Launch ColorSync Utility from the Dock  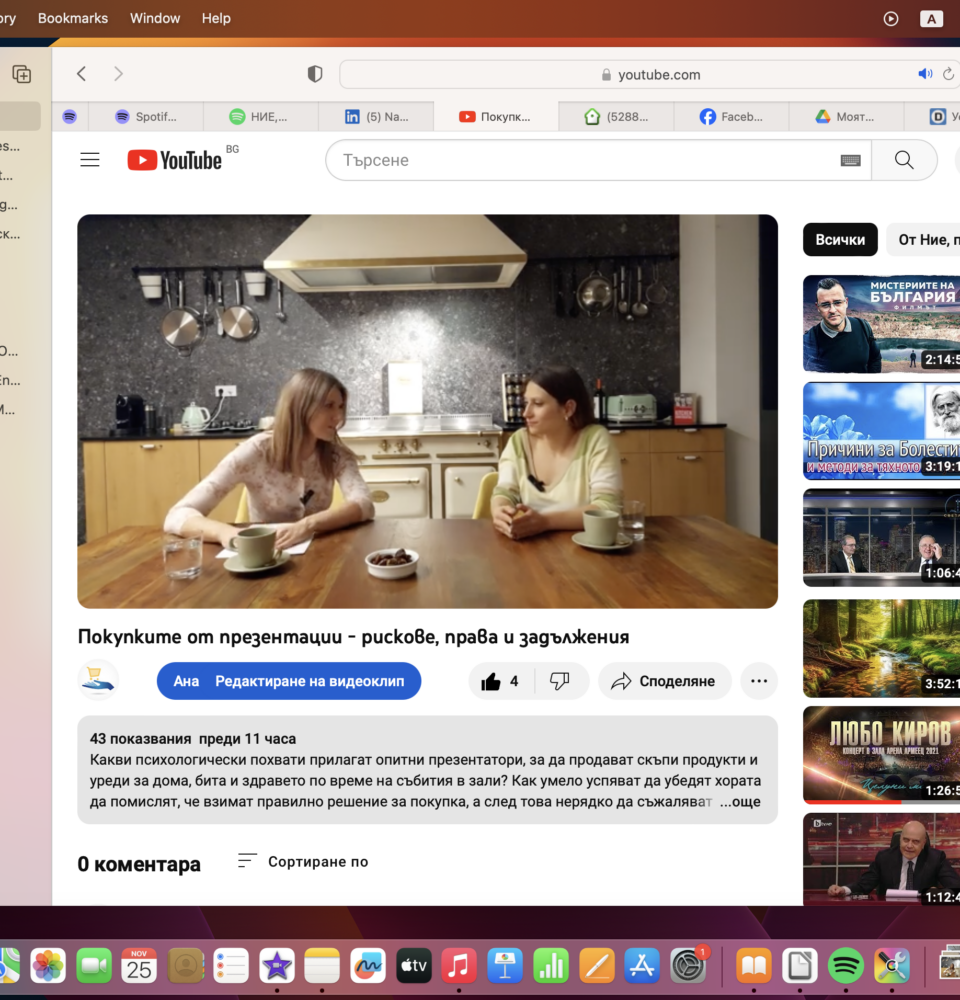point(892,966)
